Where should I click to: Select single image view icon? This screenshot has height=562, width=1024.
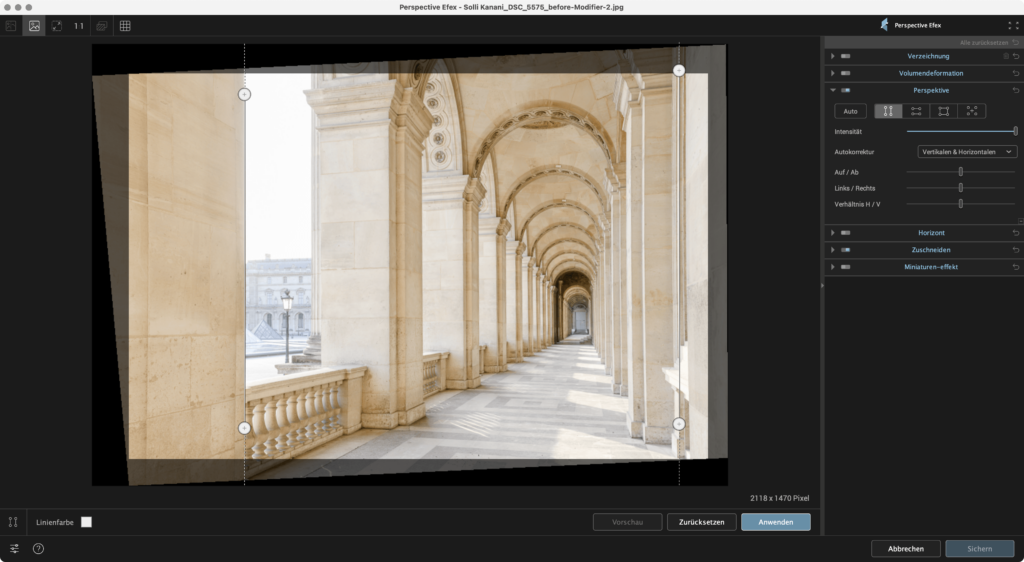[34, 26]
